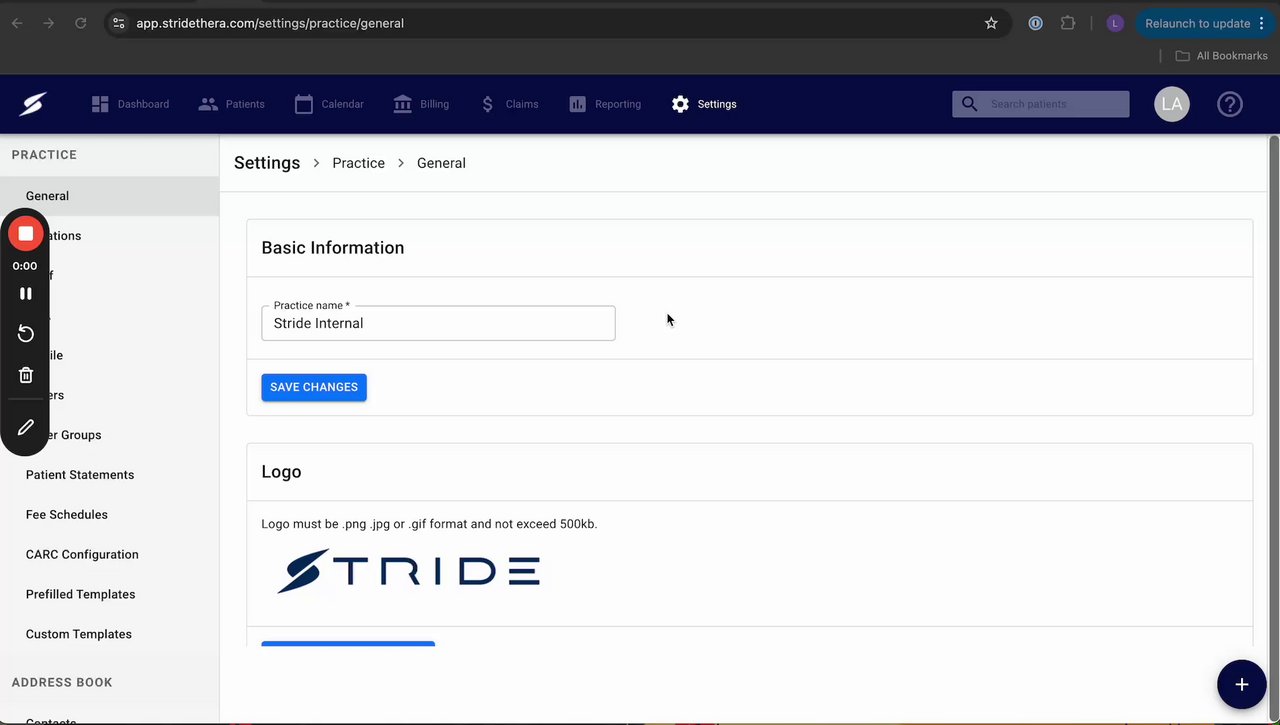The image size is (1280, 725).
Task: Open the LA user avatar menu
Action: tap(1172, 104)
